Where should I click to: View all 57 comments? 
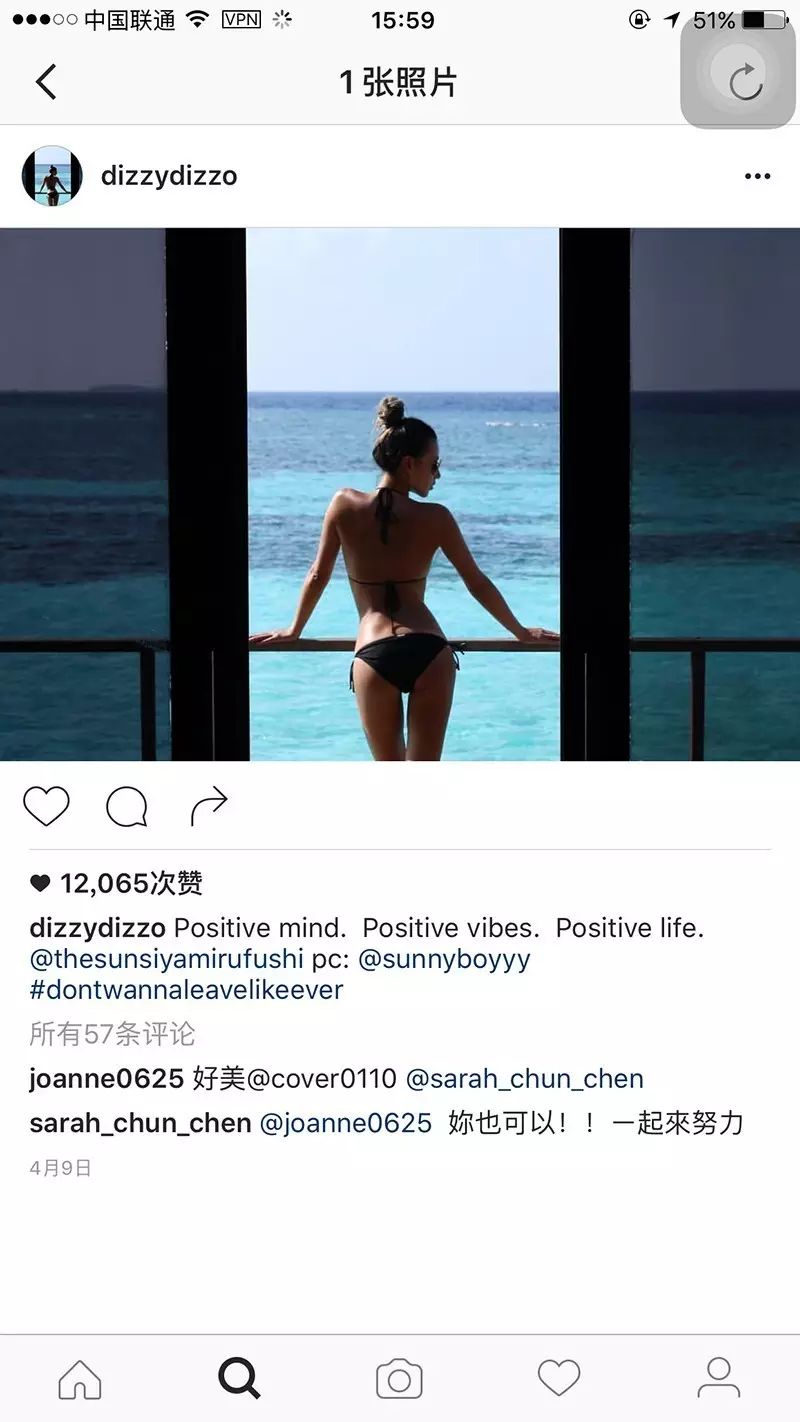112,1033
